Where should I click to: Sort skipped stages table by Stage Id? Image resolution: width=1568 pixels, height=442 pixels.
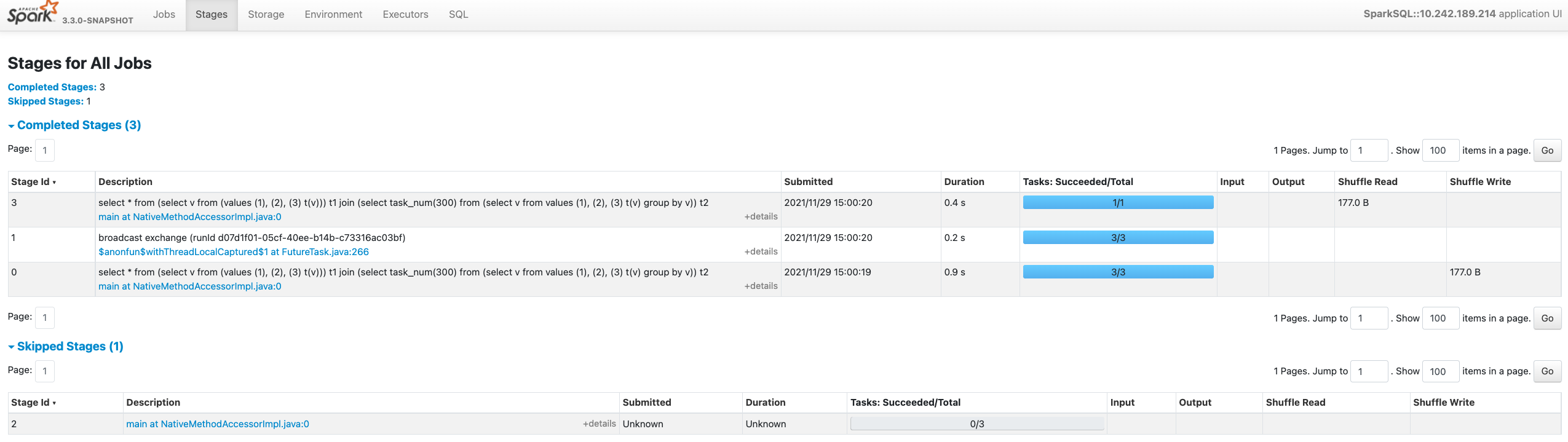34,403
